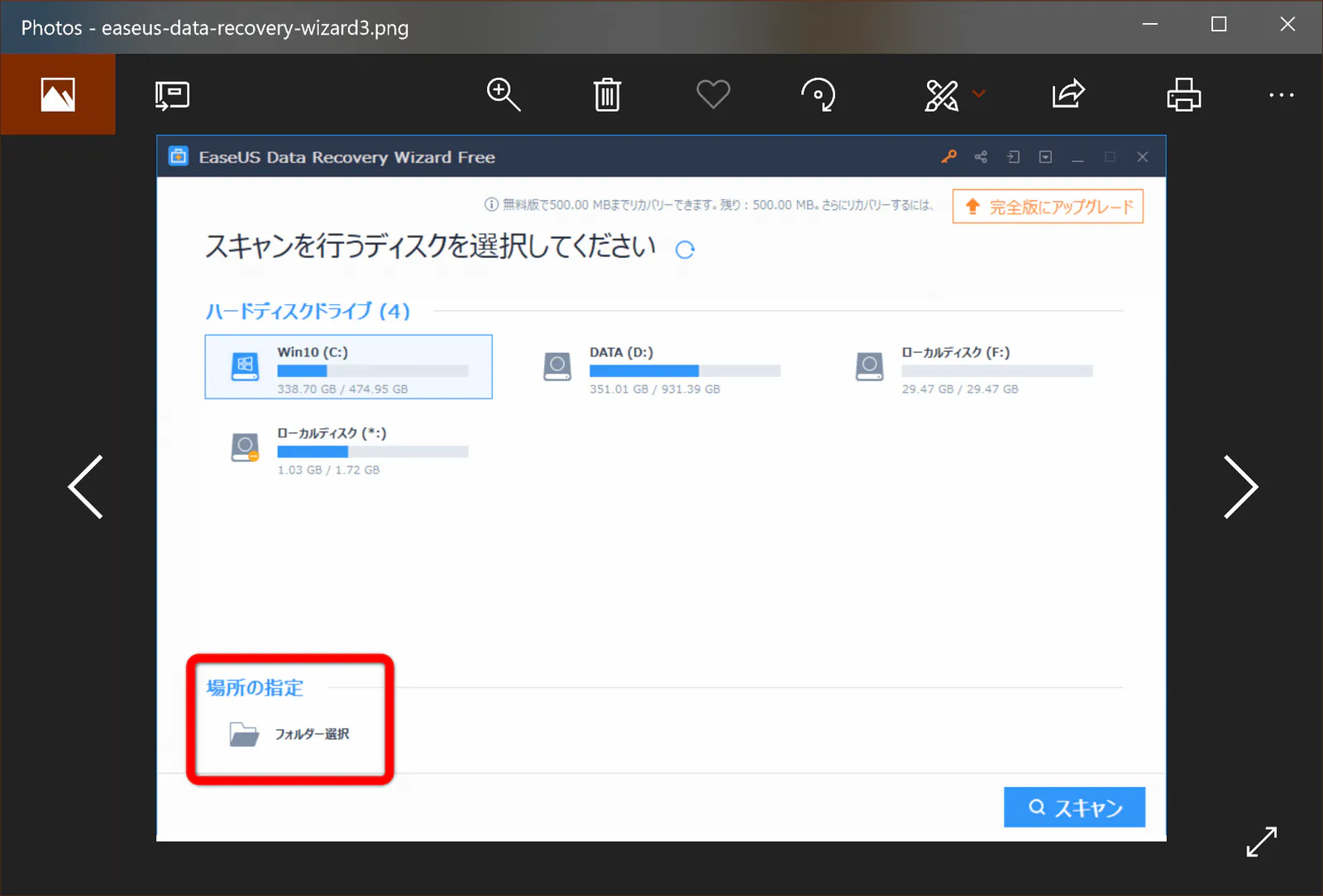Viewport: 1323px width, 896px height.
Task: Delete the photo with trash icon
Action: 607,94
